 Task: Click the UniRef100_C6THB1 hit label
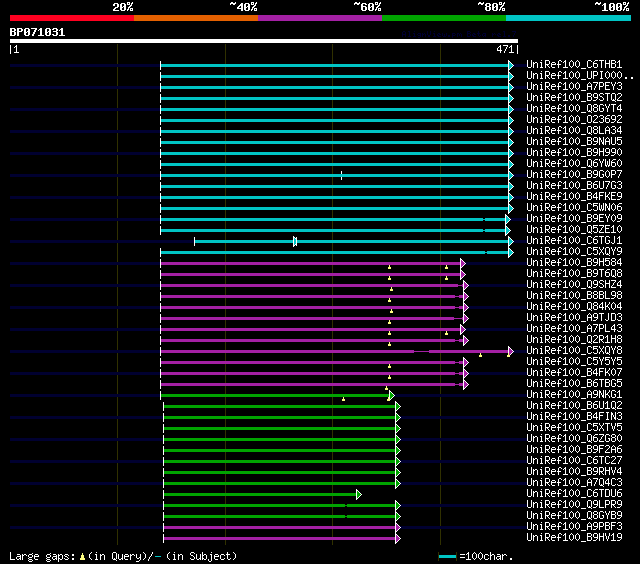click(574, 64)
